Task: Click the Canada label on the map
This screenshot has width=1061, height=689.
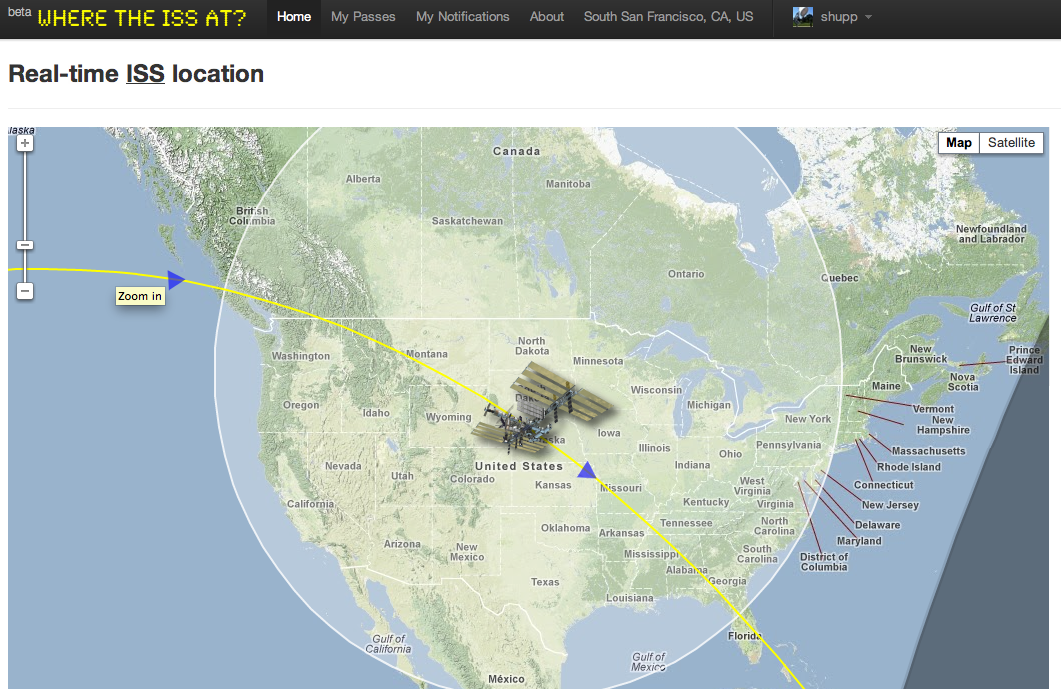Action: point(516,152)
